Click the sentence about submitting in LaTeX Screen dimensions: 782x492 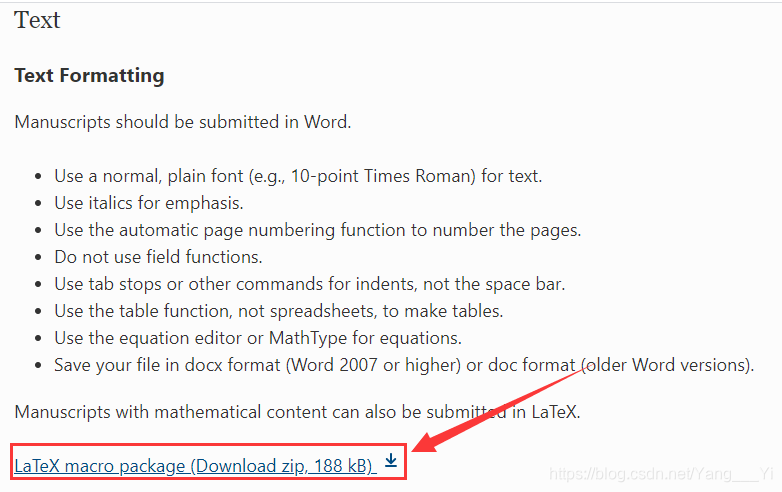point(298,412)
